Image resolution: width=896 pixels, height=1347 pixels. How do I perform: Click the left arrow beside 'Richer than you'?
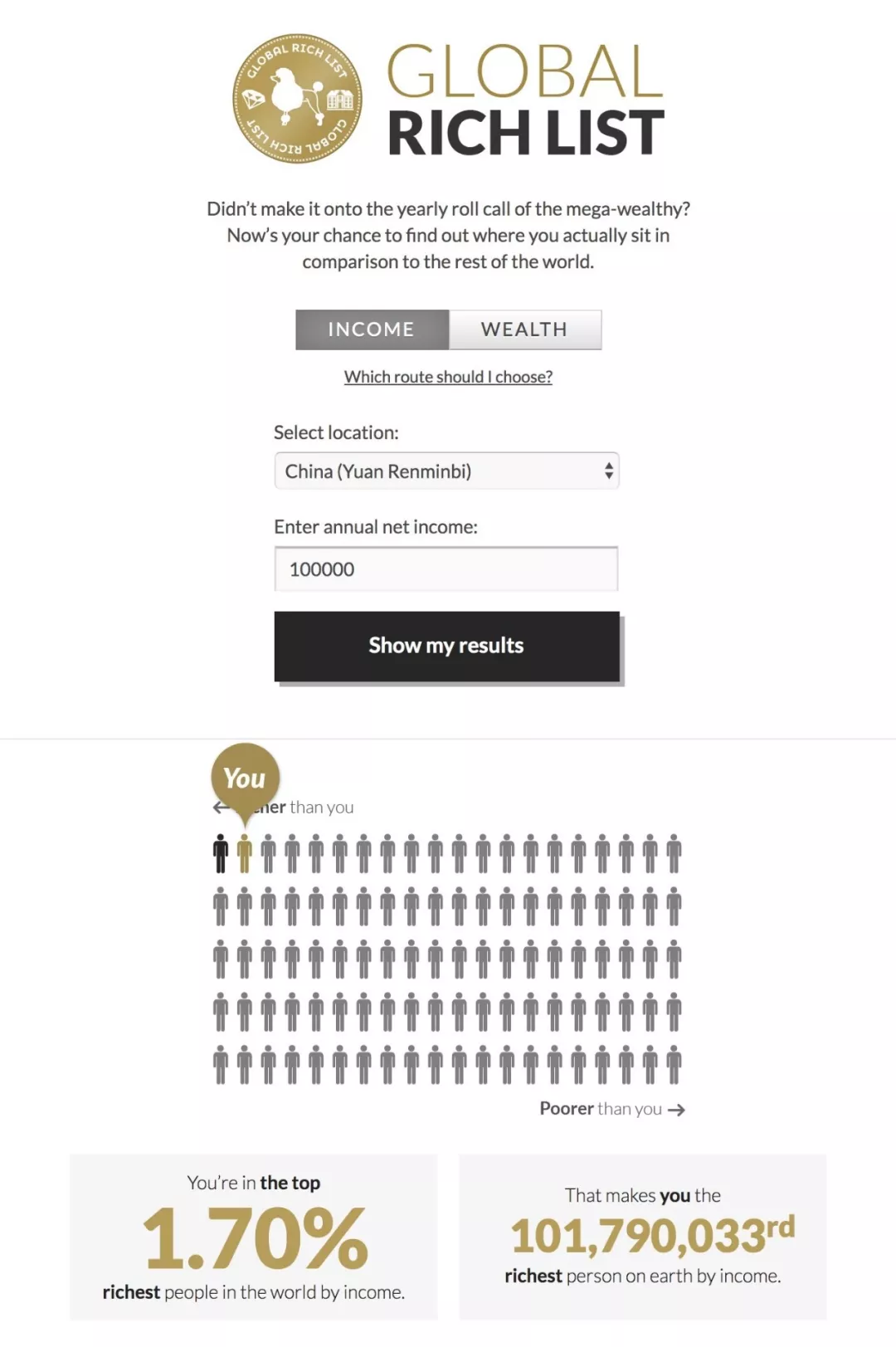[220, 807]
